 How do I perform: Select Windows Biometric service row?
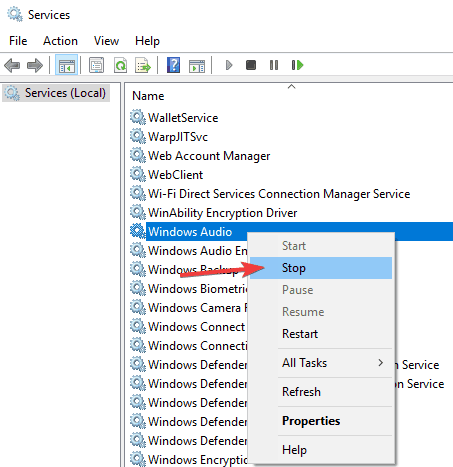point(197,289)
